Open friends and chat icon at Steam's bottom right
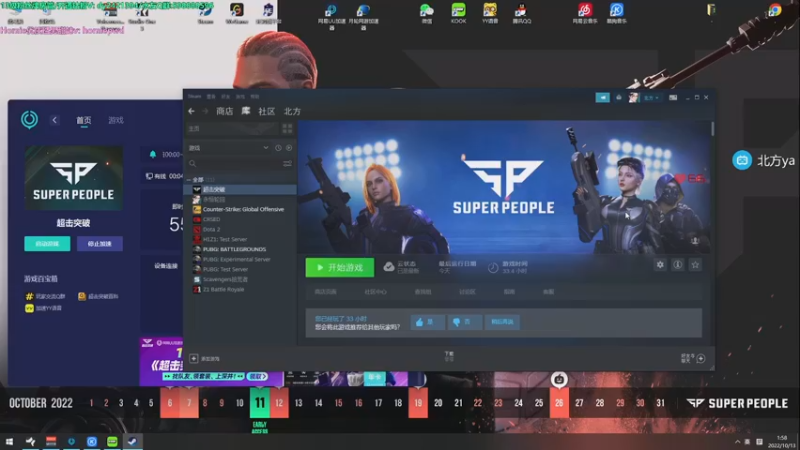 701,359
